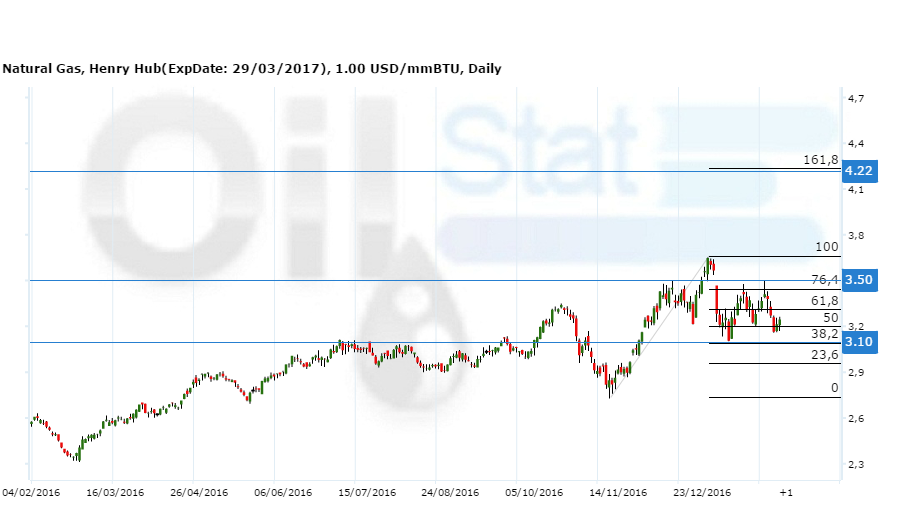Select the 161,8 Fibonacci level label
Viewport: 909px width, 509px height.
[x=820, y=160]
